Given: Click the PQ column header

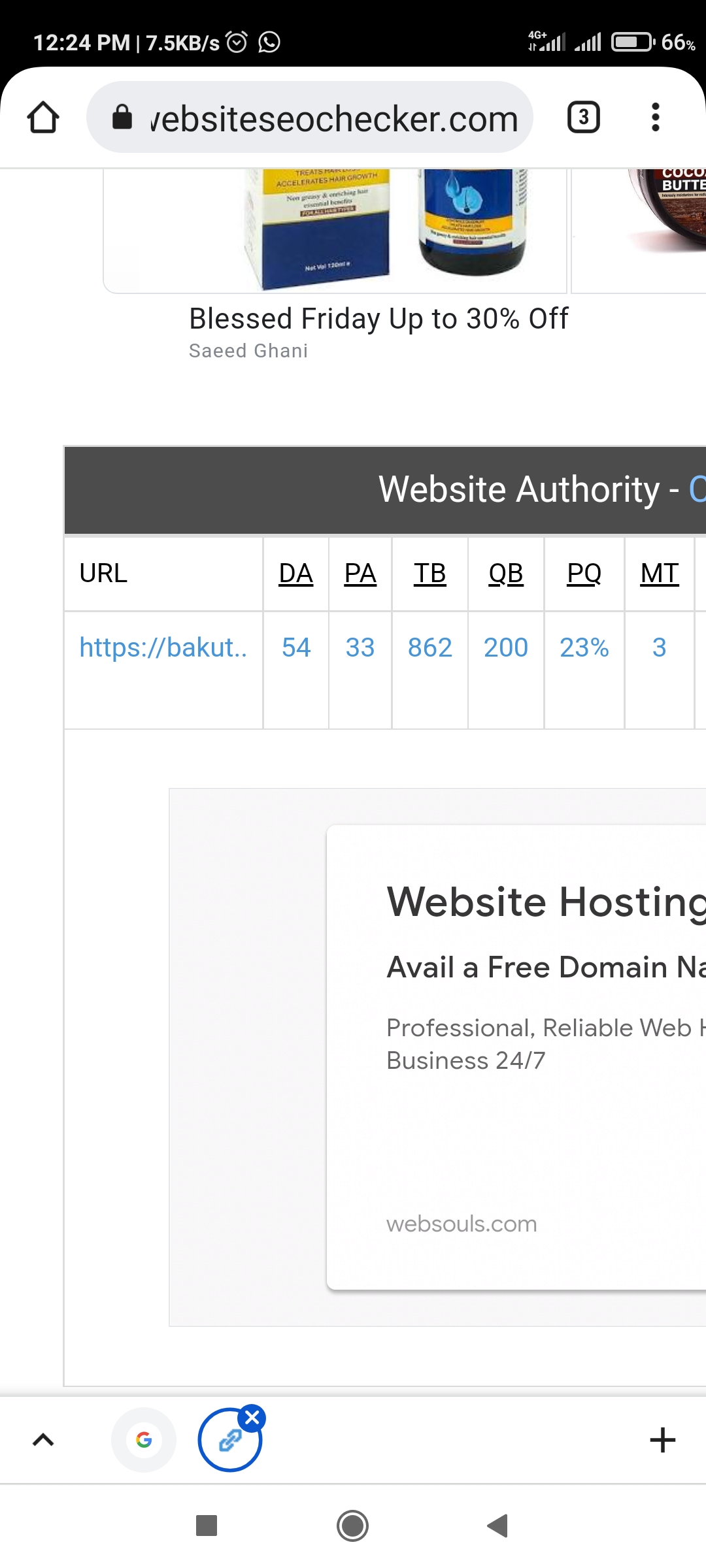Looking at the screenshot, I should (584, 574).
